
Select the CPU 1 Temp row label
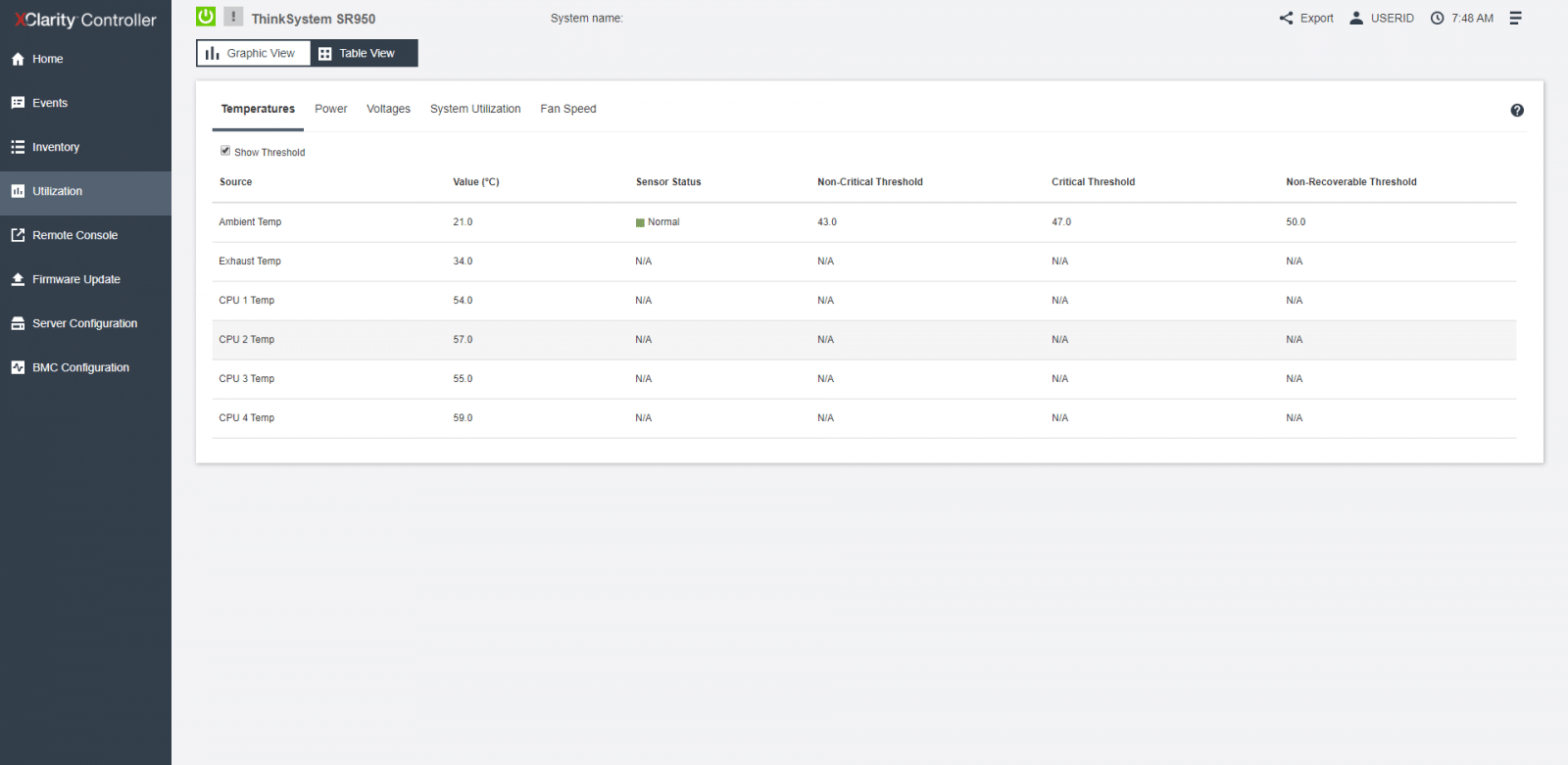tap(247, 301)
